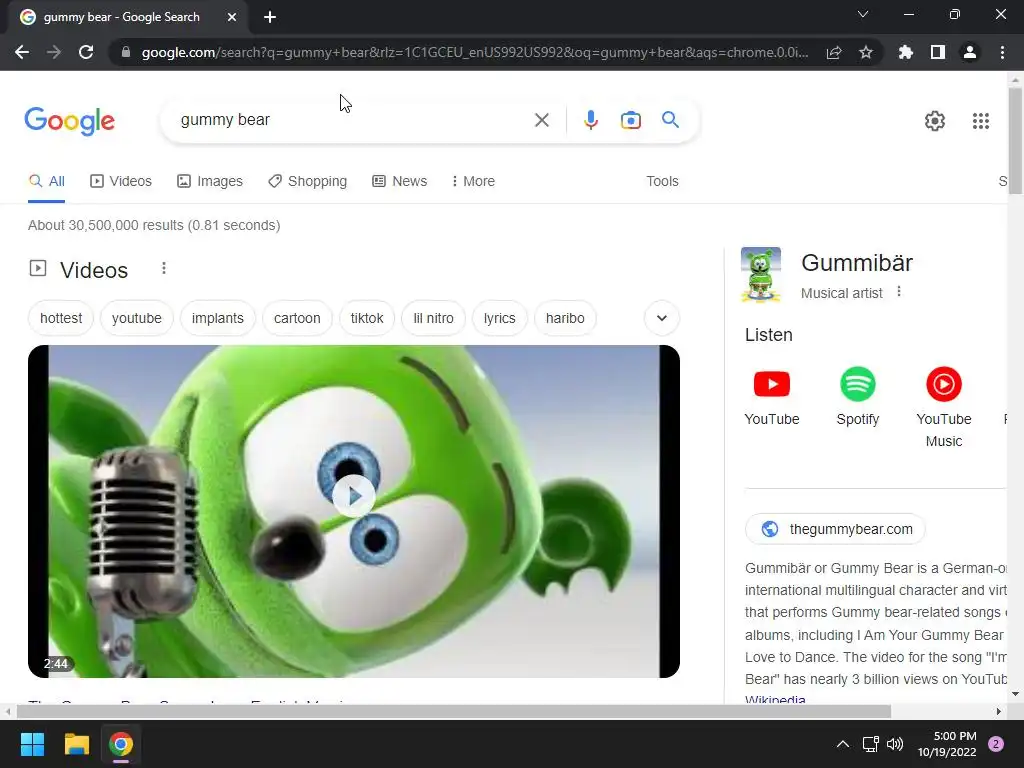1024x768 pixels.
Task: Switch to the News tab
Action: 400,182
